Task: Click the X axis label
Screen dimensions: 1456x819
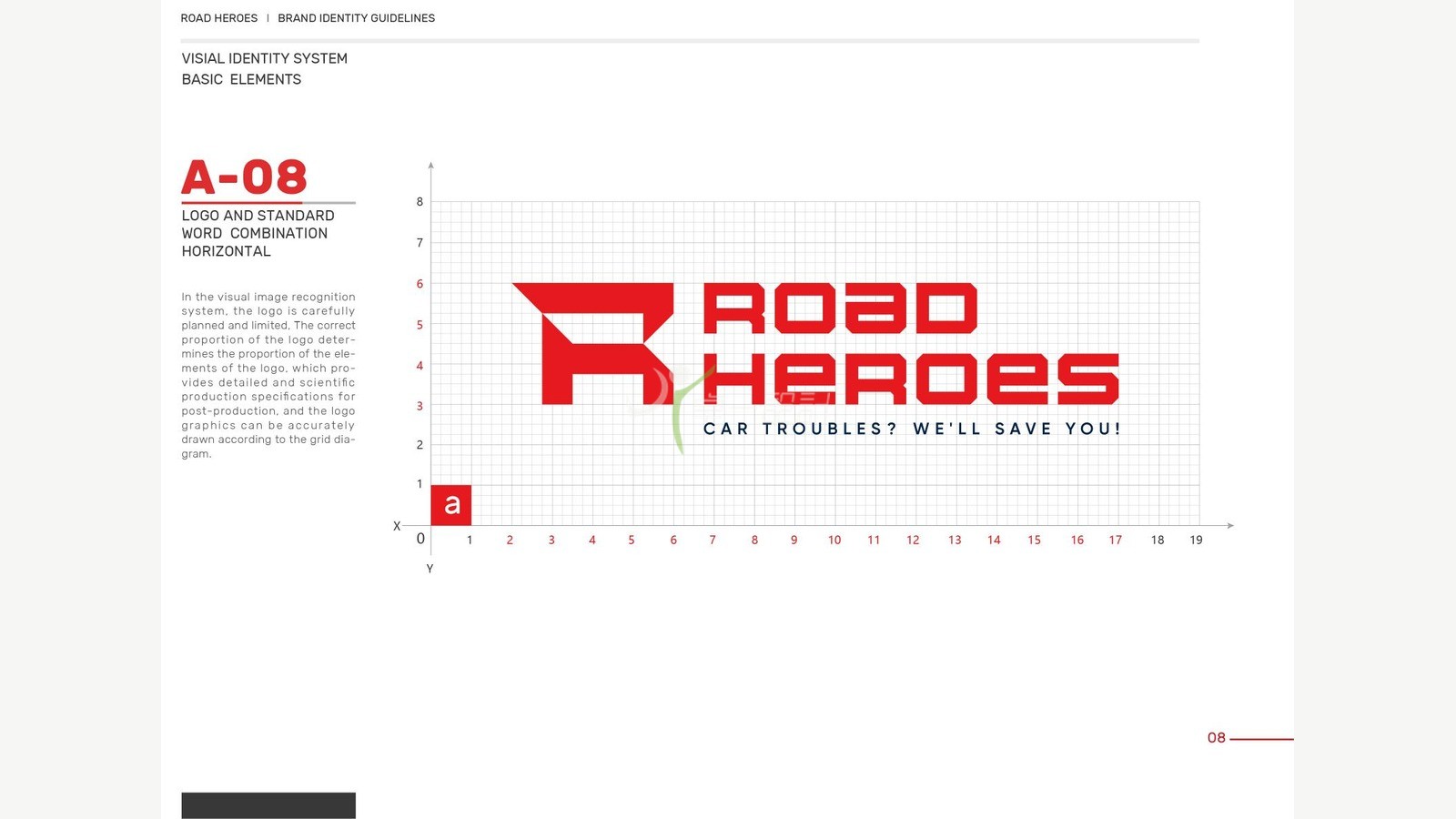Action: 397,526
